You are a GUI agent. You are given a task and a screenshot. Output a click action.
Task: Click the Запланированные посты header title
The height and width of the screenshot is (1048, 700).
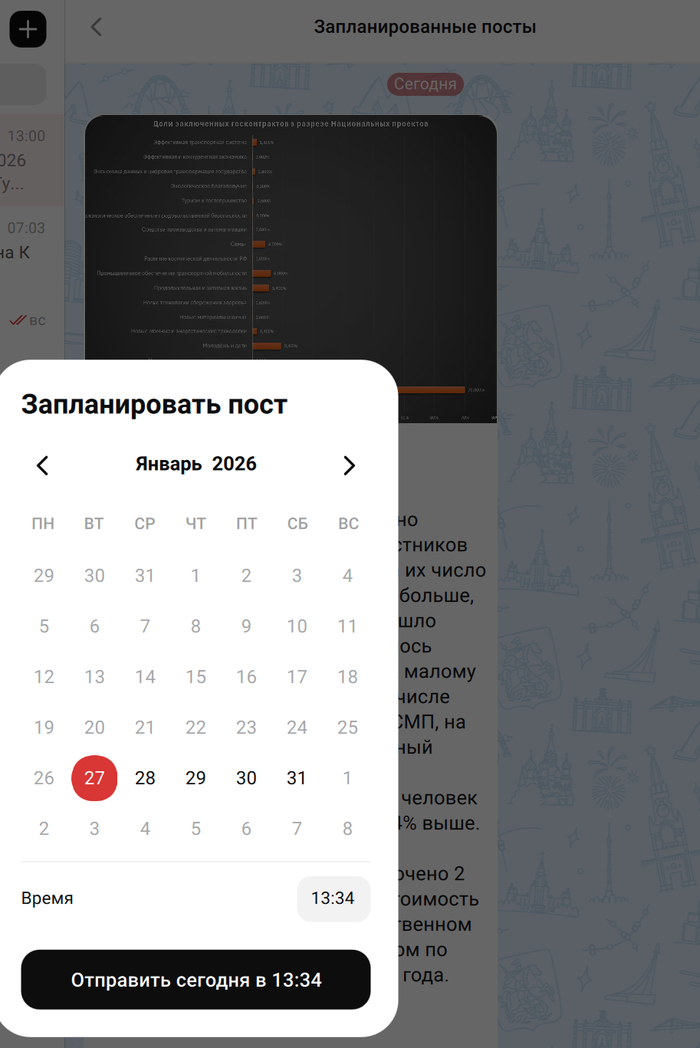pyautogui.click(x=425, y=27)
